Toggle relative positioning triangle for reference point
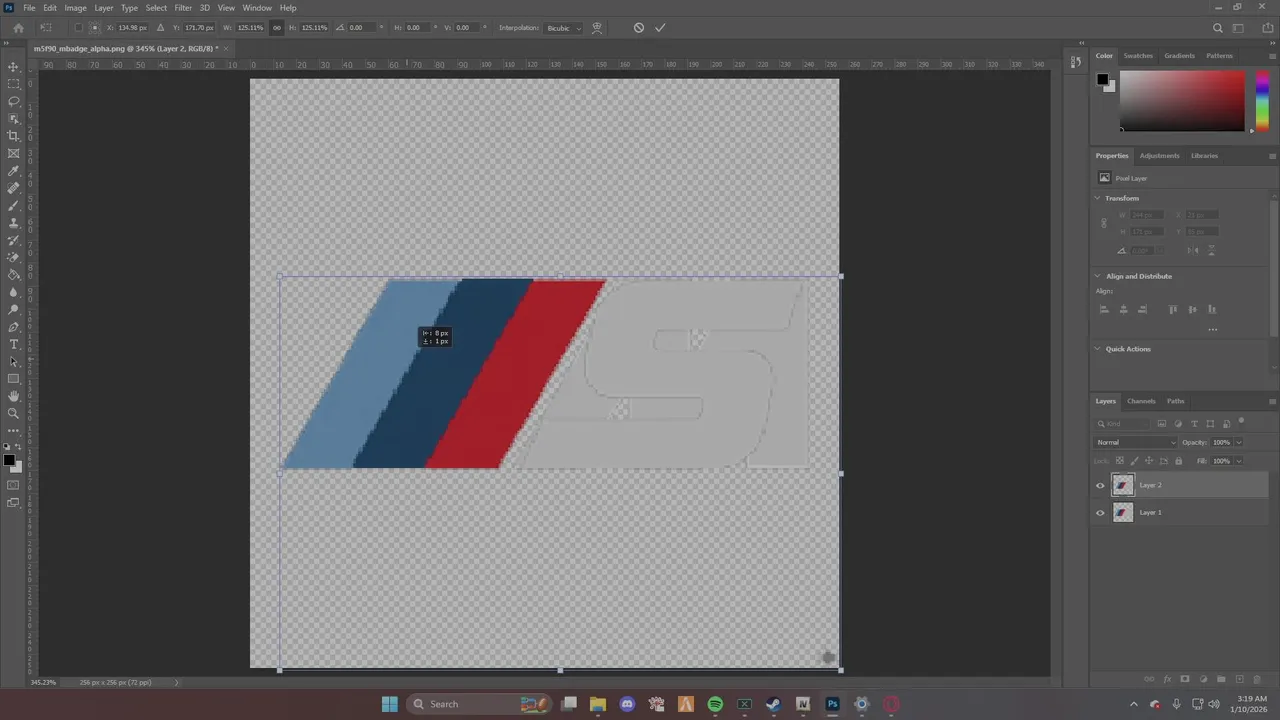Viewport: 1280px width, 720px height. point(160,28)
